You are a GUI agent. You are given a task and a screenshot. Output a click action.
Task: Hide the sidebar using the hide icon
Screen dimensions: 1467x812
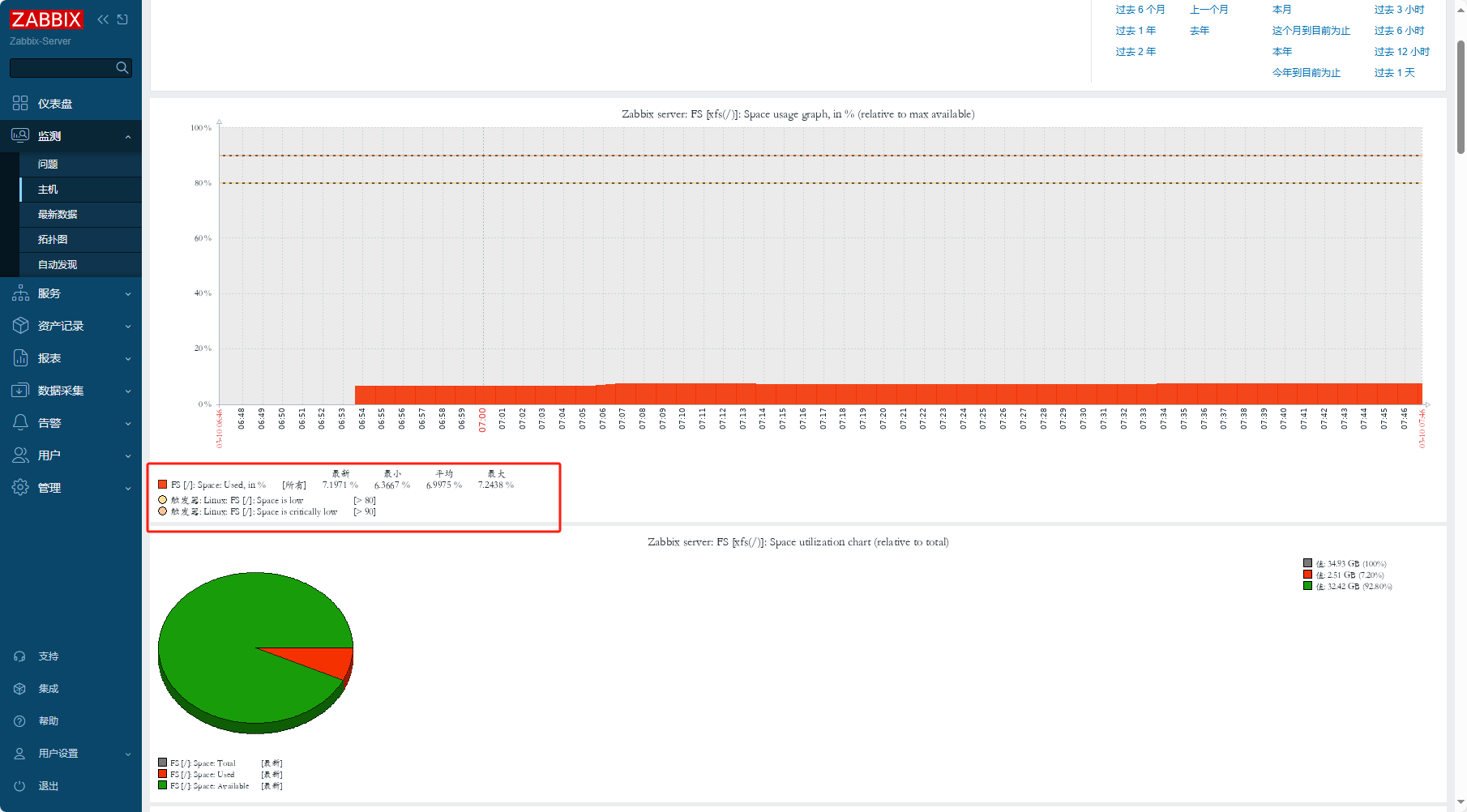coord(122,19)
